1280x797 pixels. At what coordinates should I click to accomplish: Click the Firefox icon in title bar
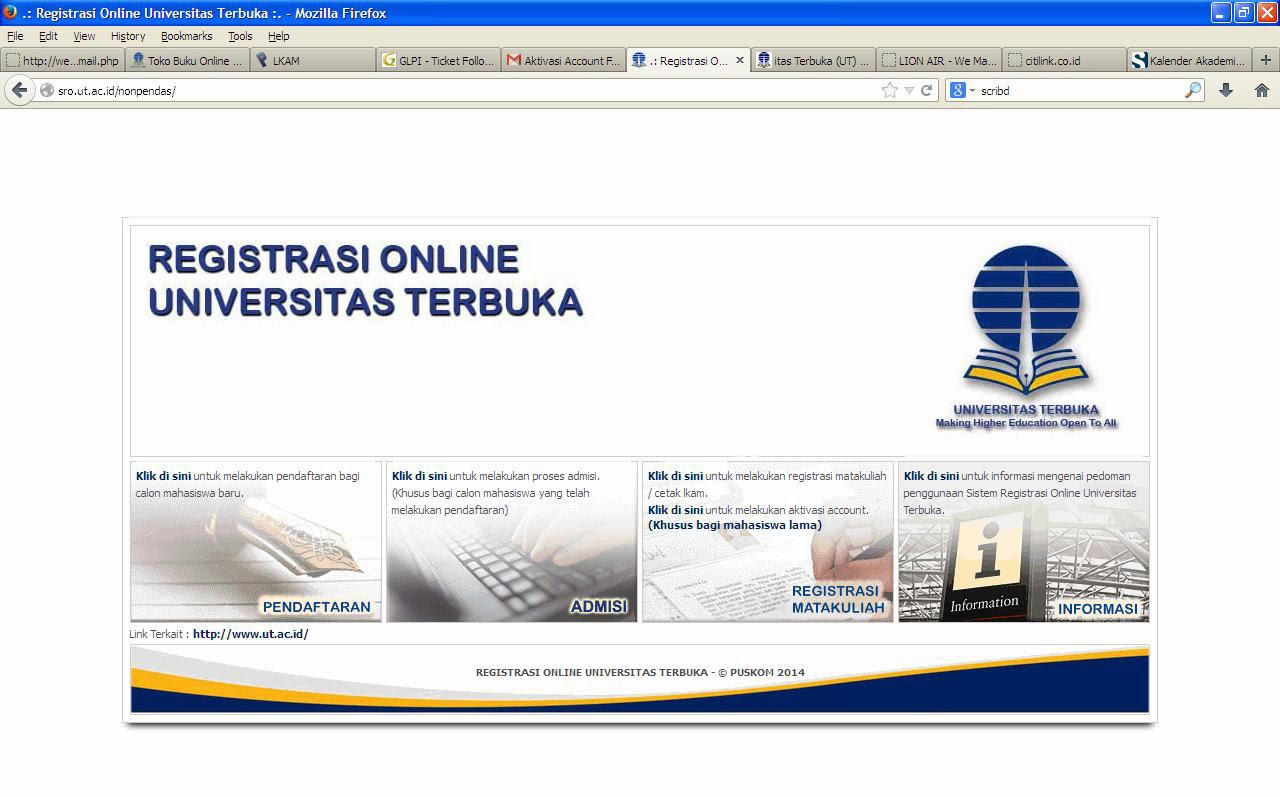pos(10,12)
